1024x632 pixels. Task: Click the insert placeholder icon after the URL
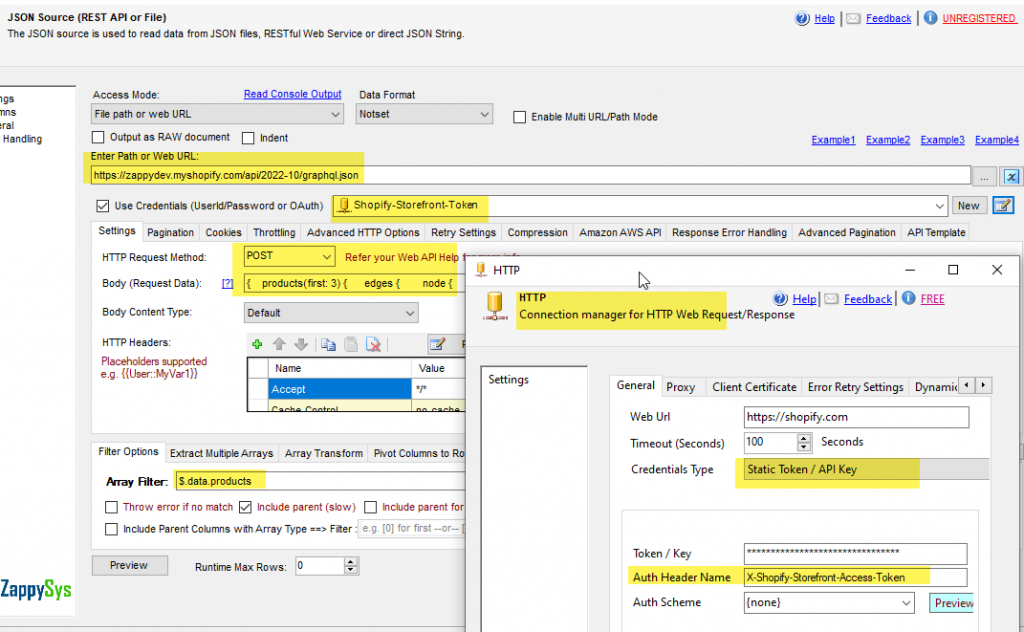pos(1011,176)
